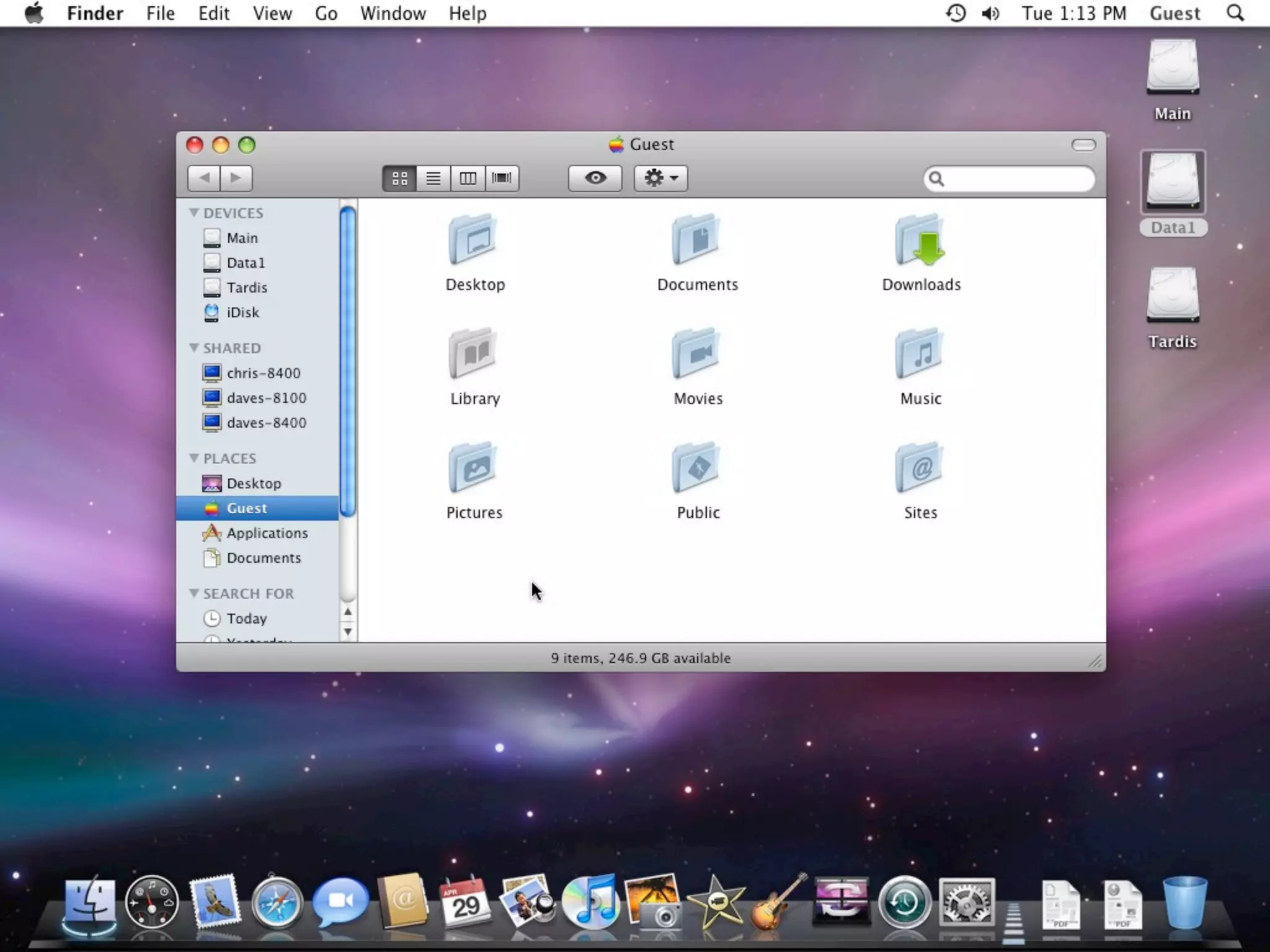The width and height of the screenshot is (1270, 952).
Task: Open iTunes from the Dock
Action: 590,902
